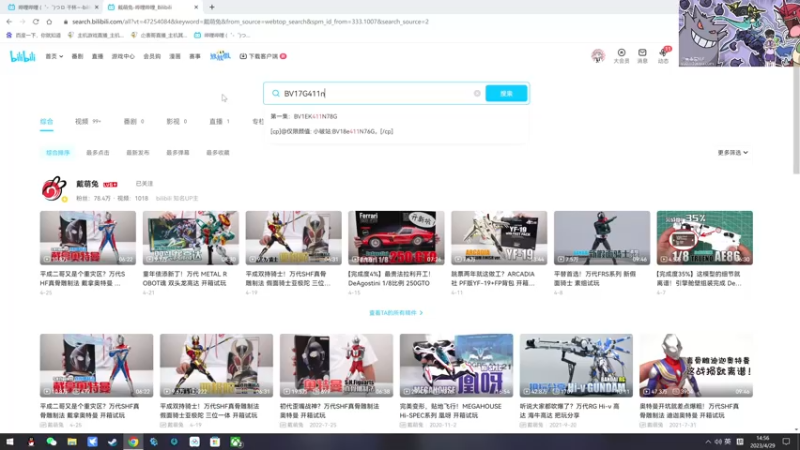This screenshot has height=450, width=800.
Task: Open 会员购 in top navigation
Action: 152,56
